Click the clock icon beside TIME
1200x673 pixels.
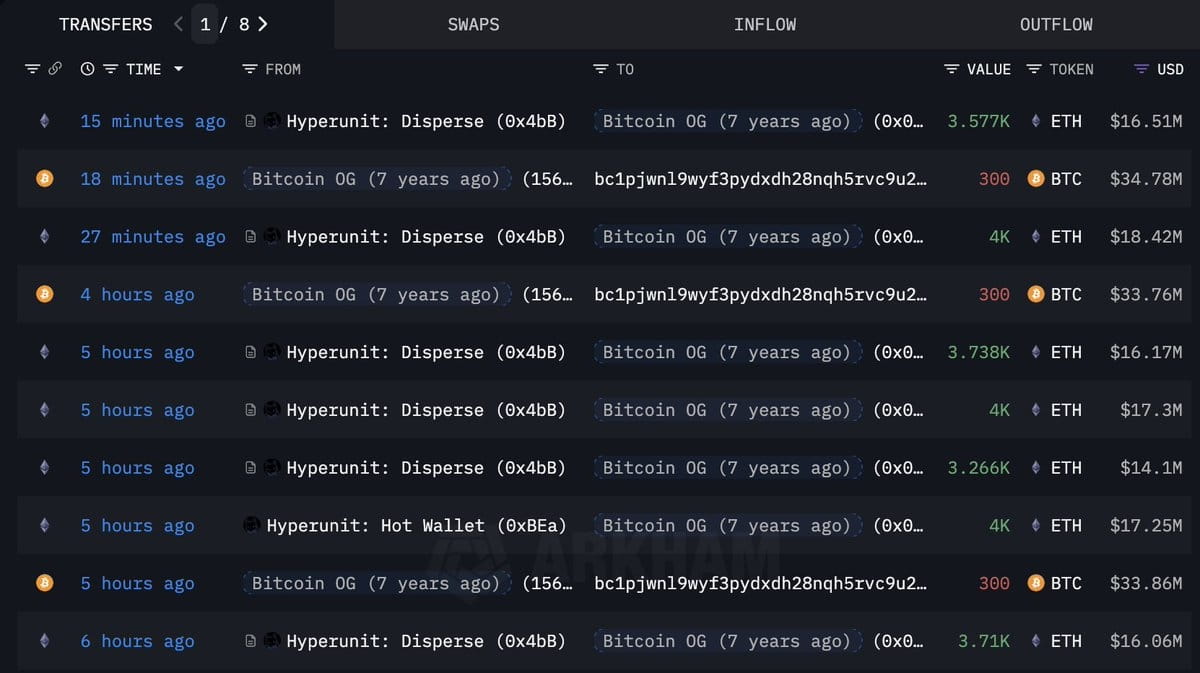click(x=87, y=69)
